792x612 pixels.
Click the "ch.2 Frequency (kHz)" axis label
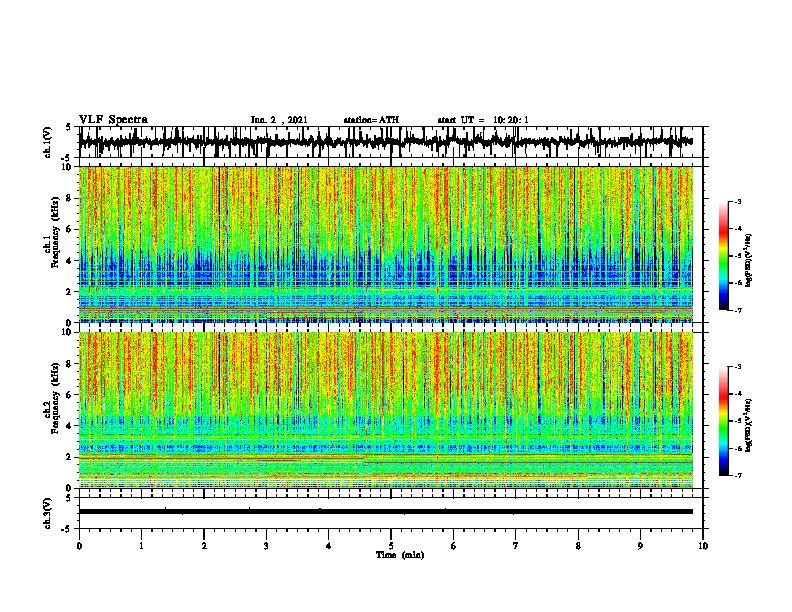52,398
